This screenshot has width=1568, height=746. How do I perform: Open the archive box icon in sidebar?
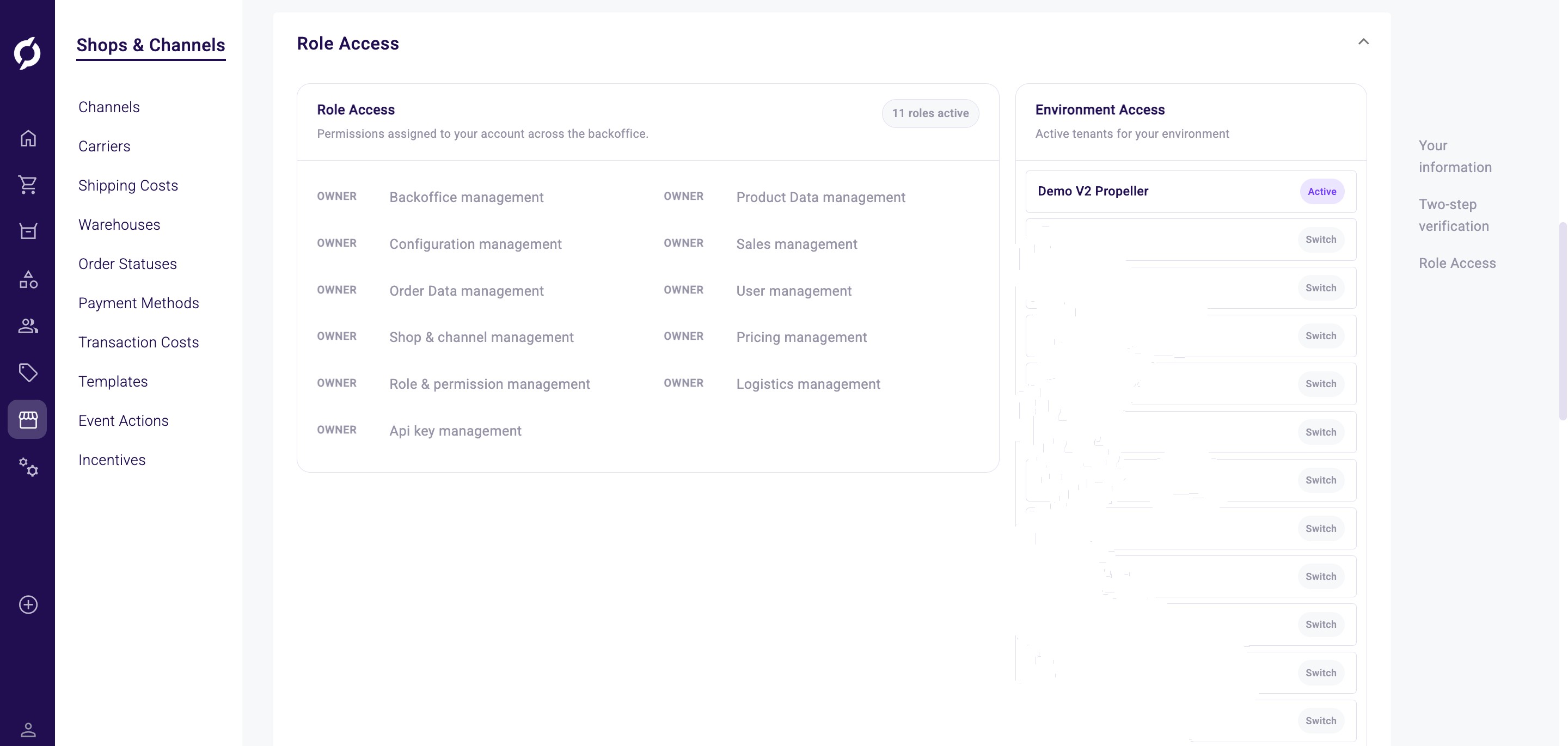tap(28, 231)
